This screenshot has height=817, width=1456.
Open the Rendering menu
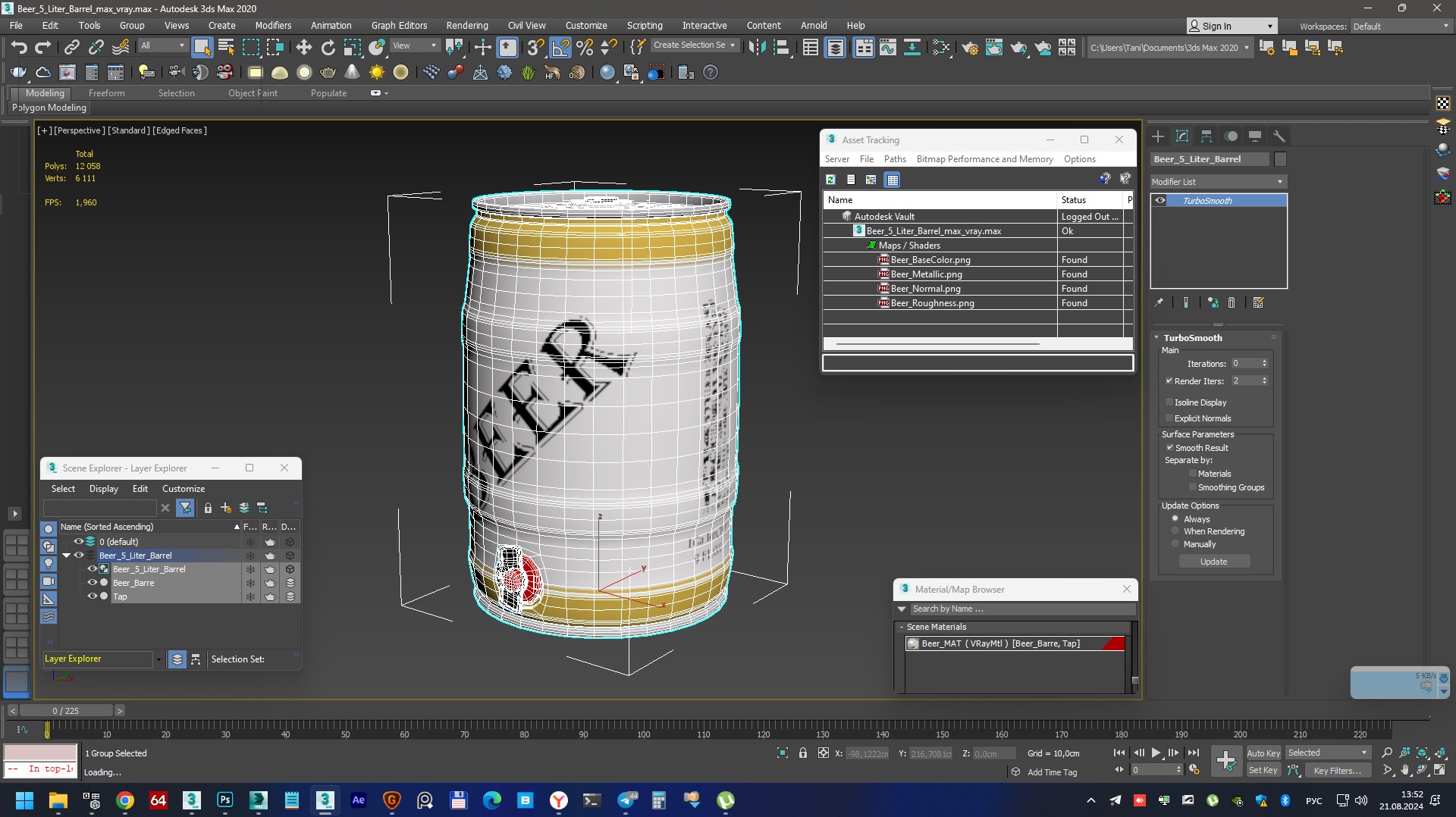(466, 25)
